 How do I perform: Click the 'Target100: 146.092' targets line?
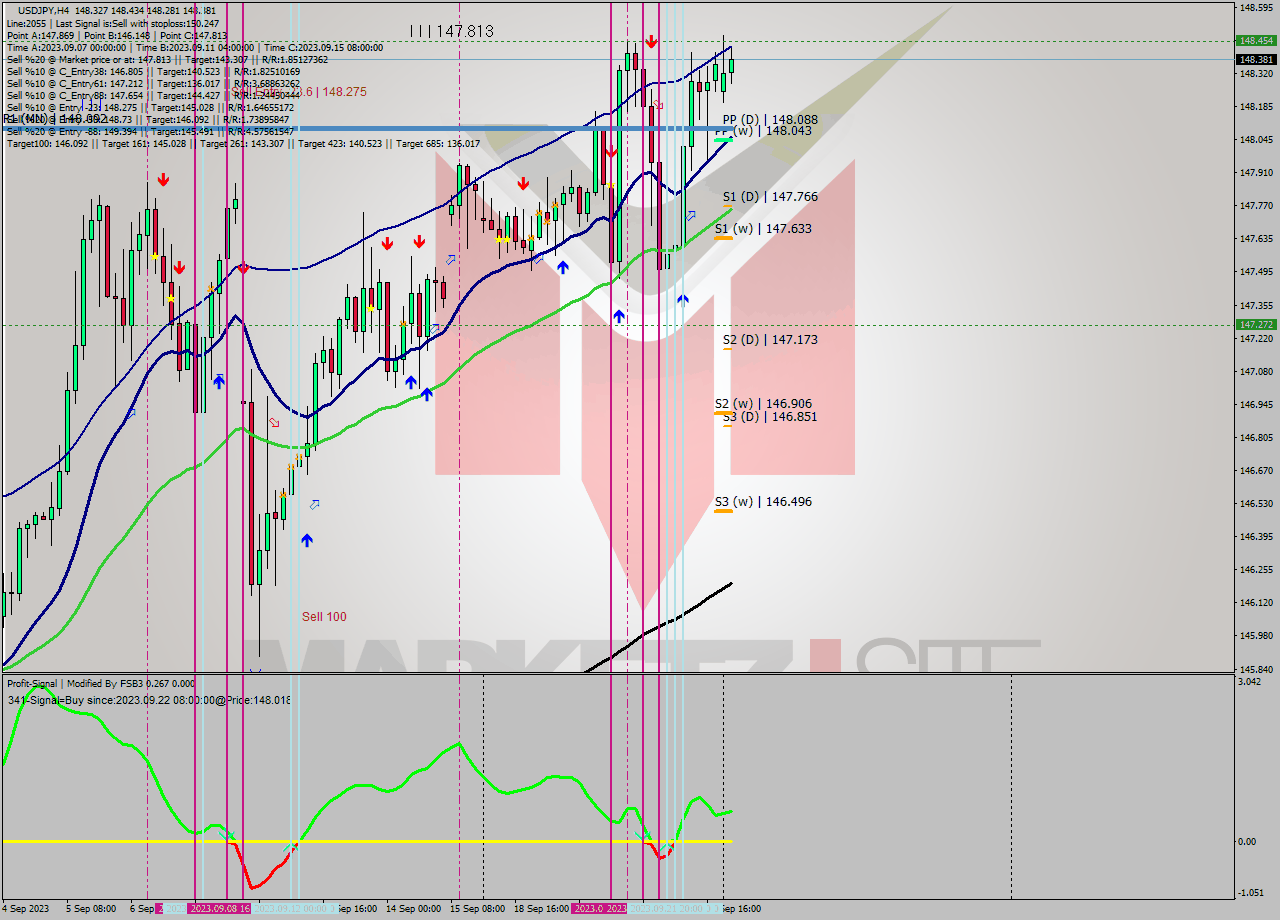click(243, 143)
